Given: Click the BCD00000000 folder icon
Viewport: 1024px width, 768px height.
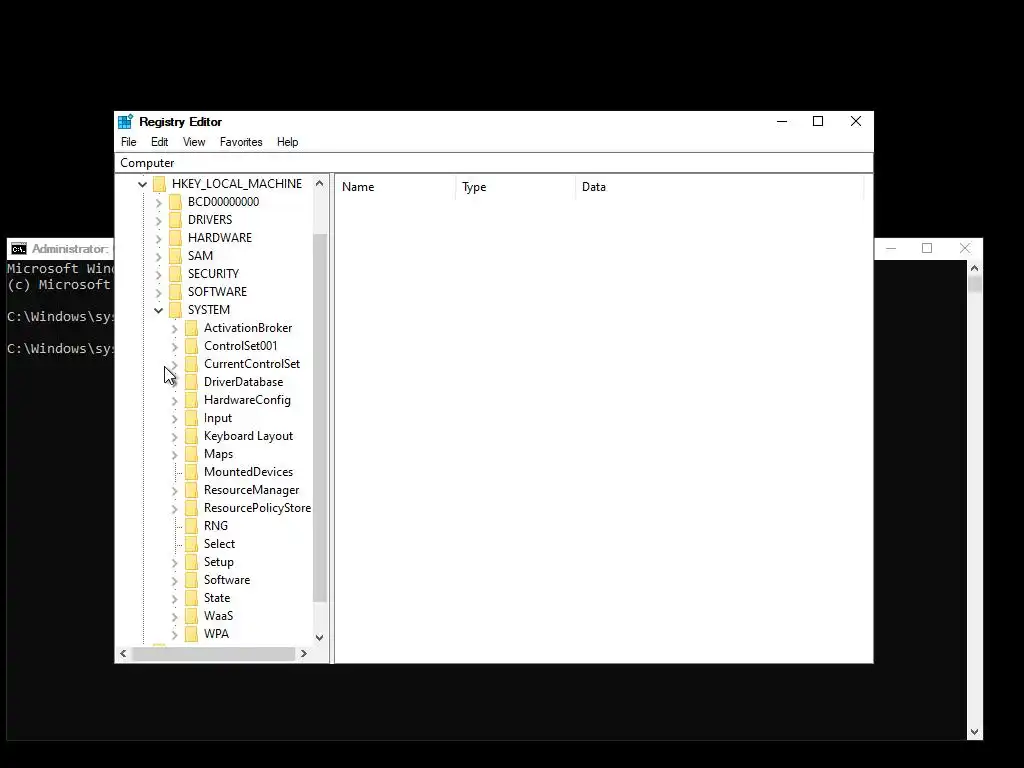Looking at the screenshot, I should [x=175, y=202].
